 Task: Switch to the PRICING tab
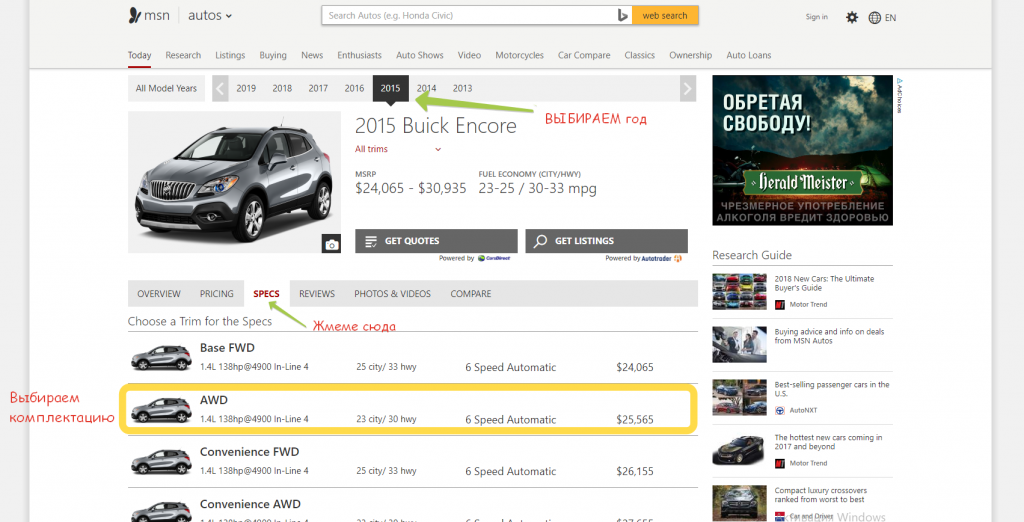(x=216, y=294)
